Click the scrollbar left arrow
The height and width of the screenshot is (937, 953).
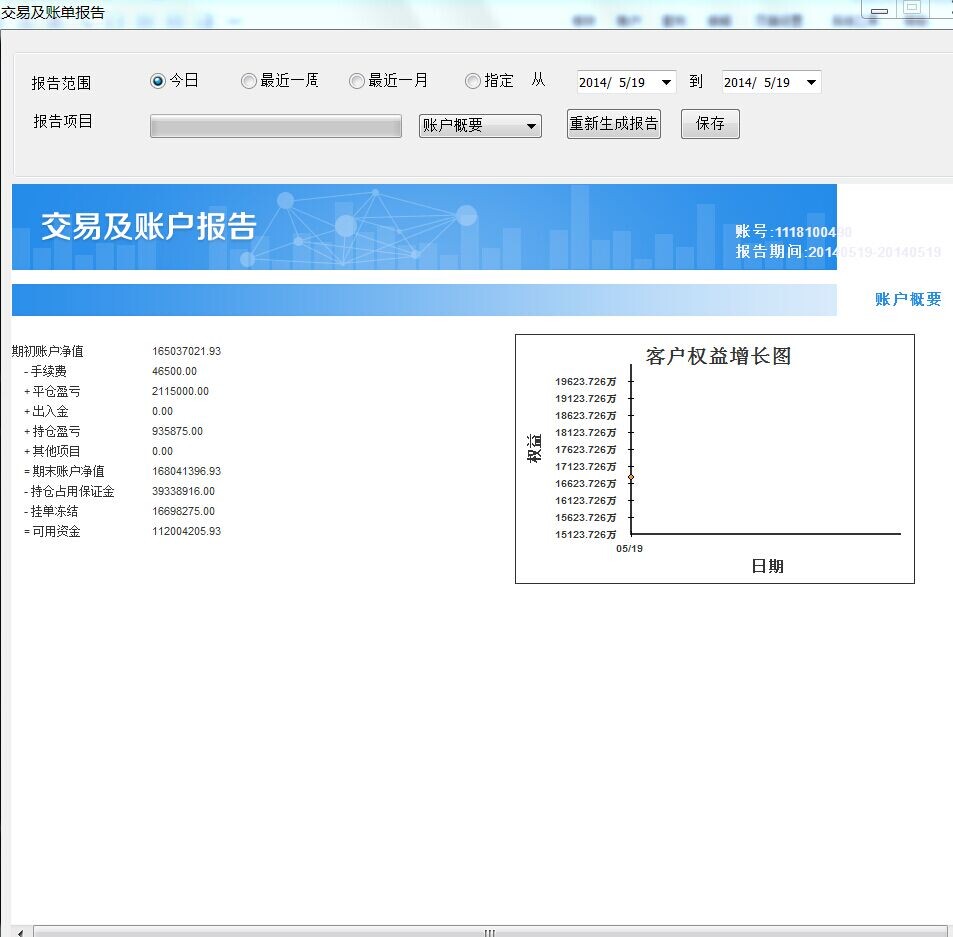tap(20, 932)
